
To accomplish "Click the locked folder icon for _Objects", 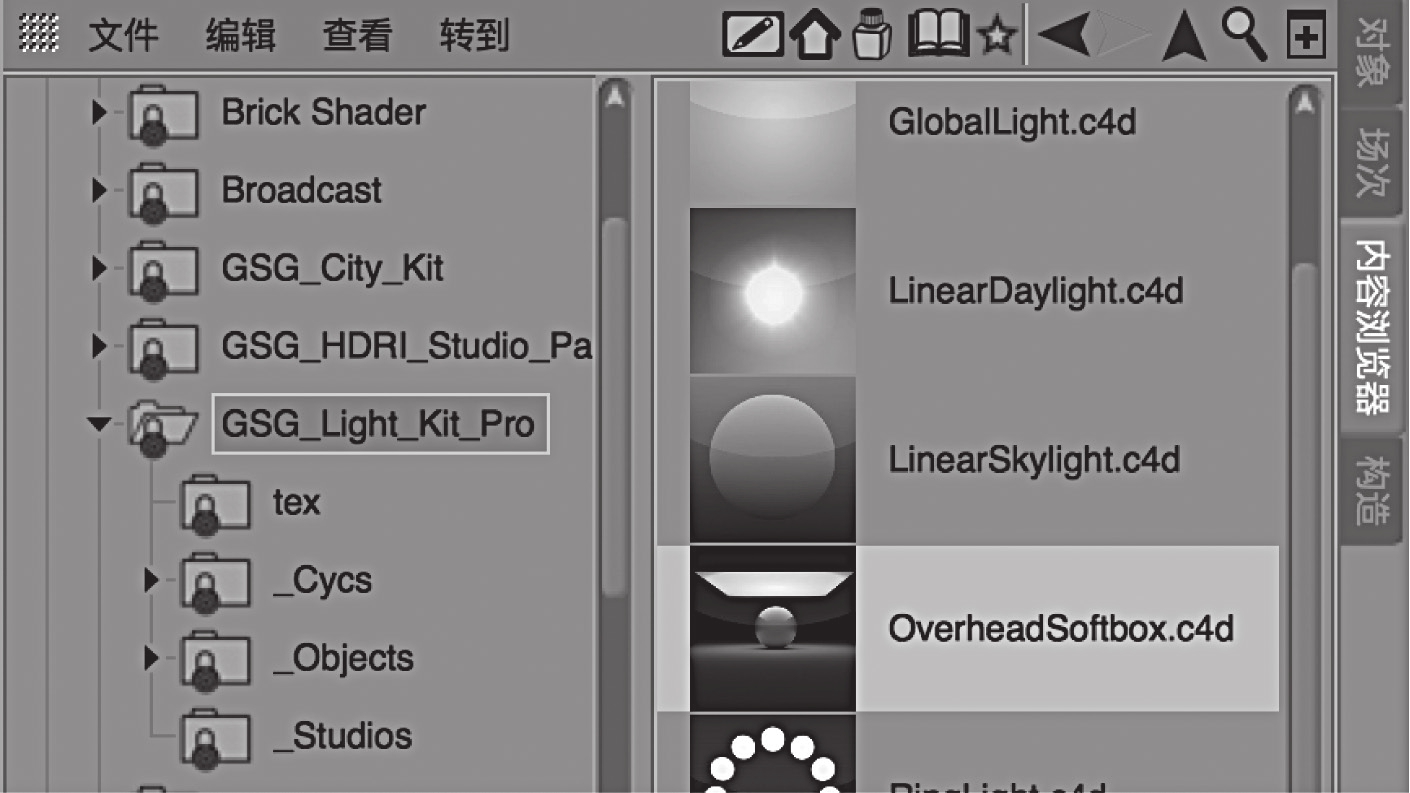I will (x=215, y=663).
